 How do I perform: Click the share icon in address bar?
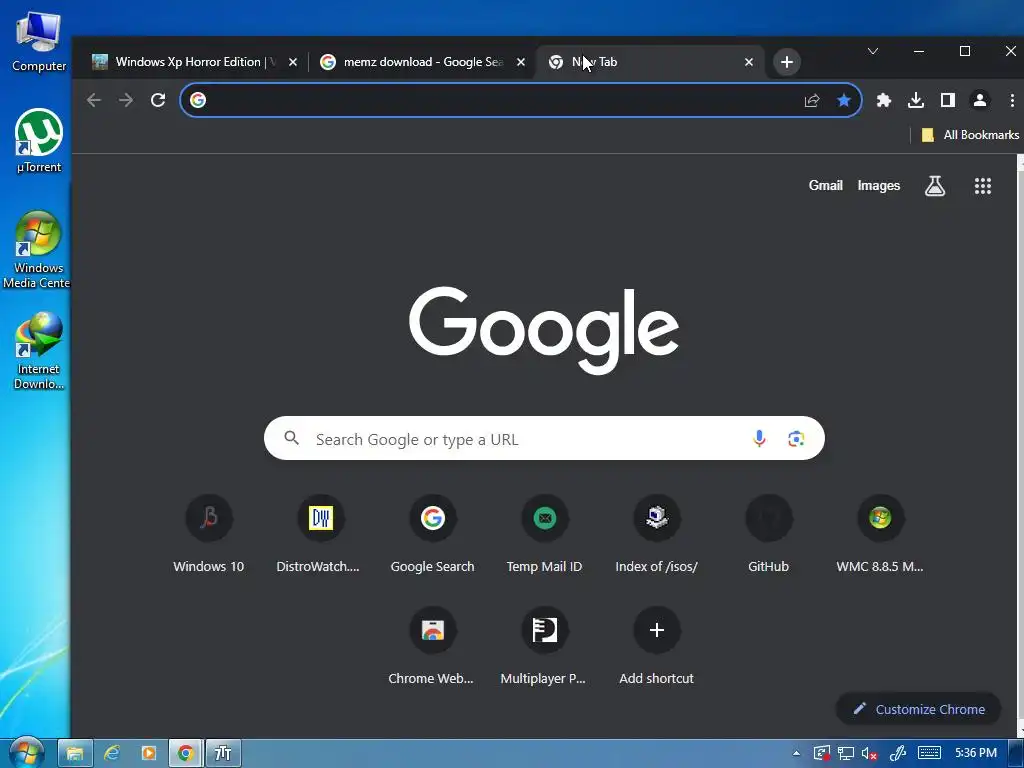[812, 100]
